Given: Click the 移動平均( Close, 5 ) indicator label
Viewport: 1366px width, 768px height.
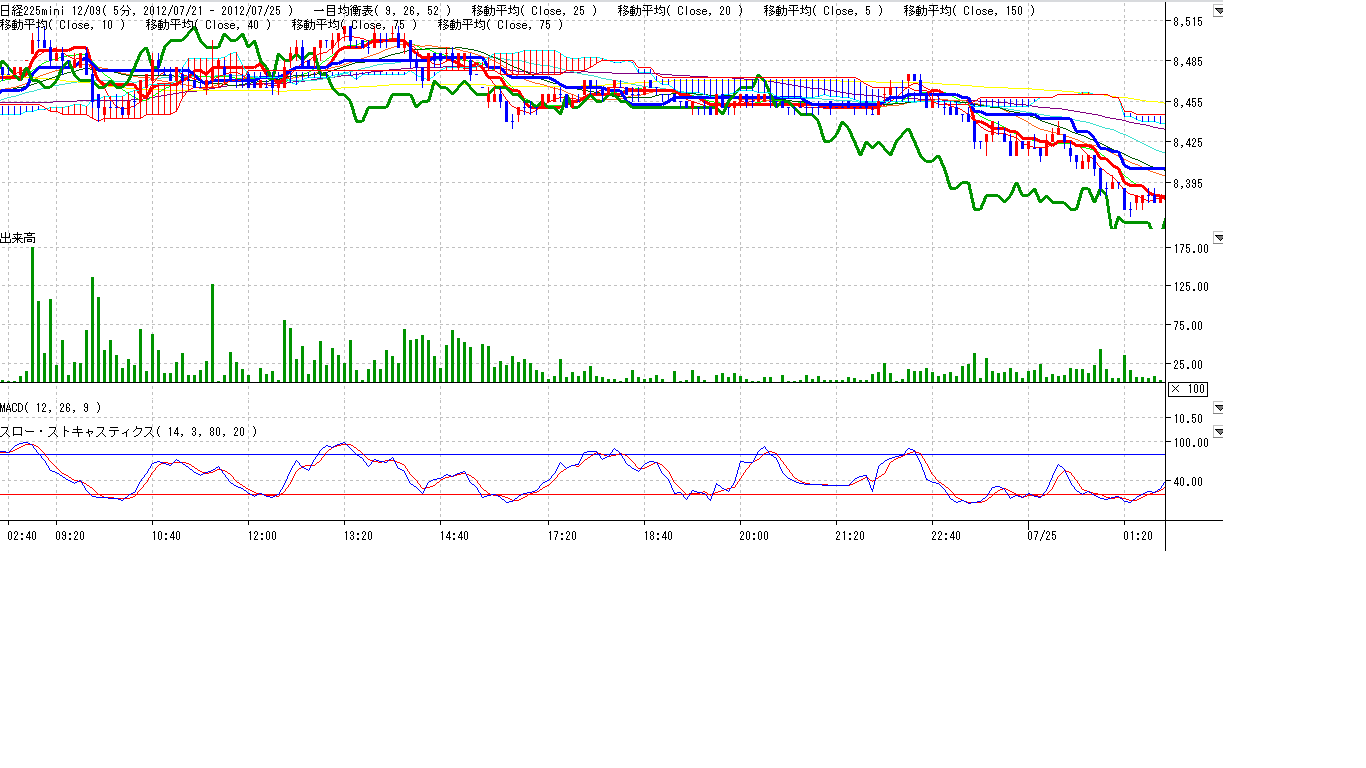Looking at the screenshot, I should pyautogui.click(x=823, y=11).
